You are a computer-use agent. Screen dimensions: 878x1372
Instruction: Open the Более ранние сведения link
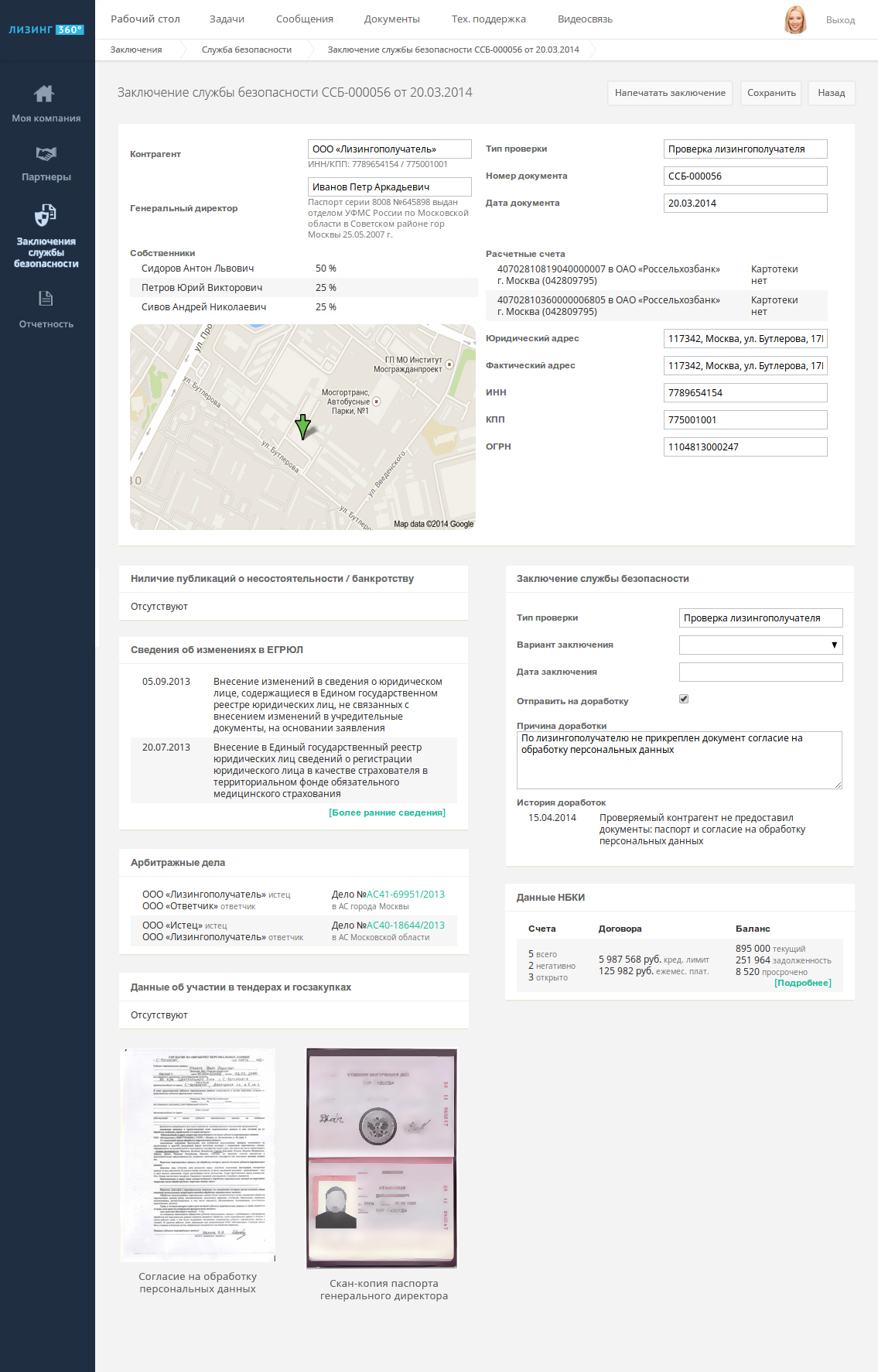387,813
